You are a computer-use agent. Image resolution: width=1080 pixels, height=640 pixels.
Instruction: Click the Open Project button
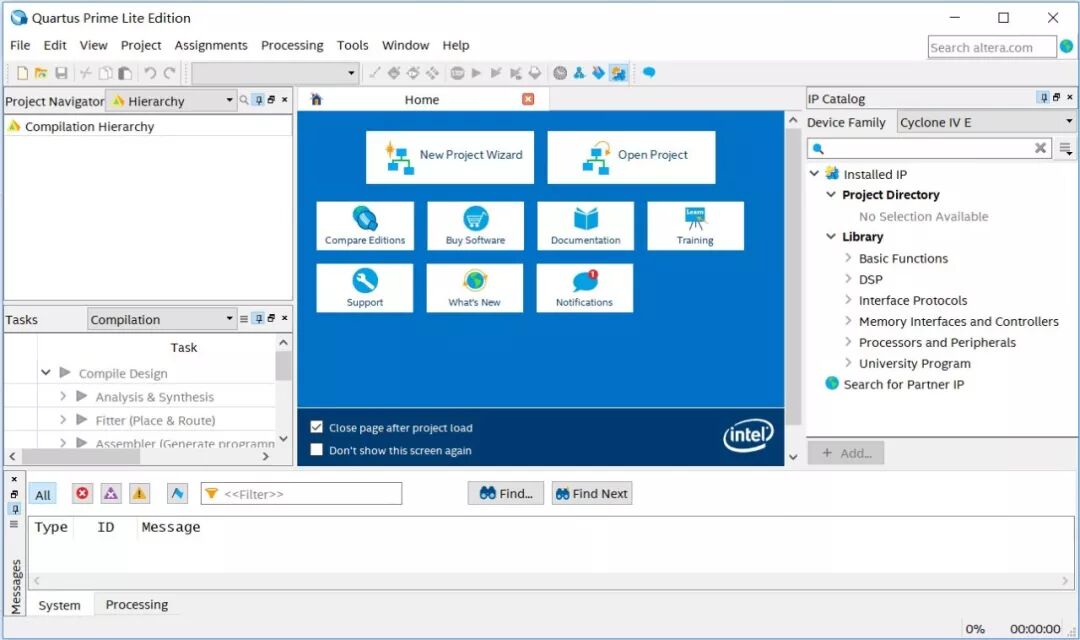632,157
